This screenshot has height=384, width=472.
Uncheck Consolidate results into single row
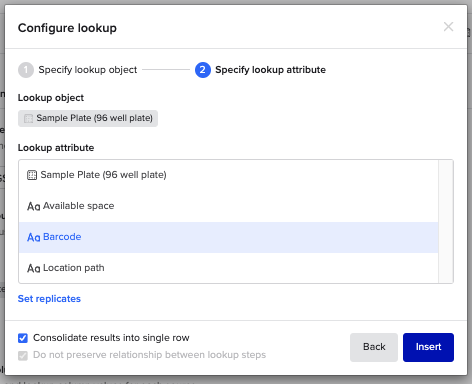[23, 338]
